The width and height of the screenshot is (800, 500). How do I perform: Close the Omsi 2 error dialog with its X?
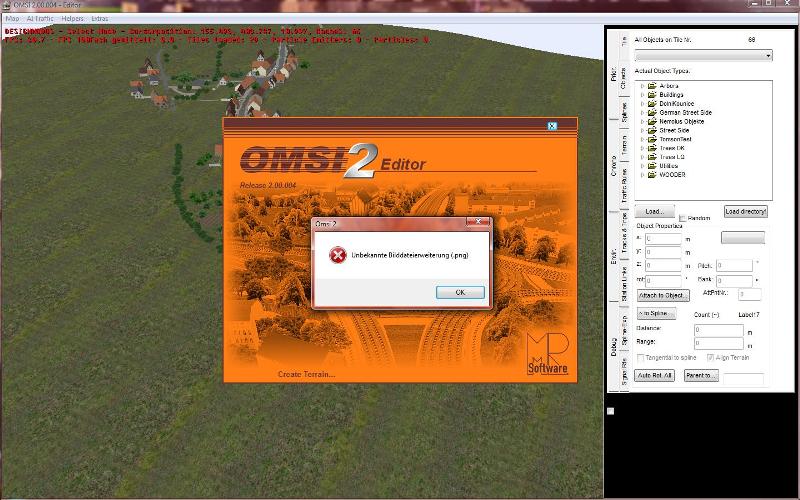tap(478, 222)
